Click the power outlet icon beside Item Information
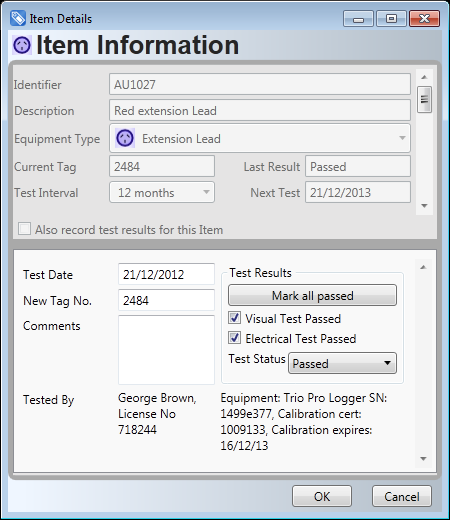Image resolution: width=450 pixels, height=520 pixels. pos(22,45)
